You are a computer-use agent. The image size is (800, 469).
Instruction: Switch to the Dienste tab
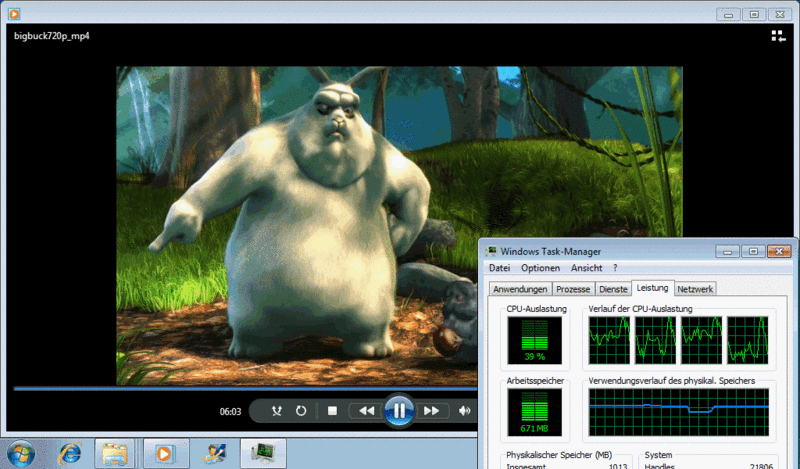[613, 289]
